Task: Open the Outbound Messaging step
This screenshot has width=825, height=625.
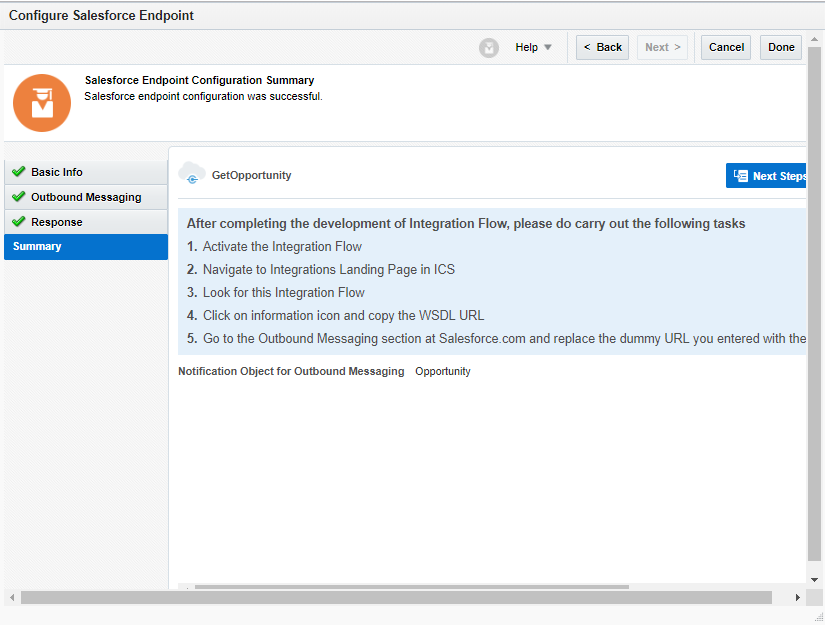Action: point(86,197)
